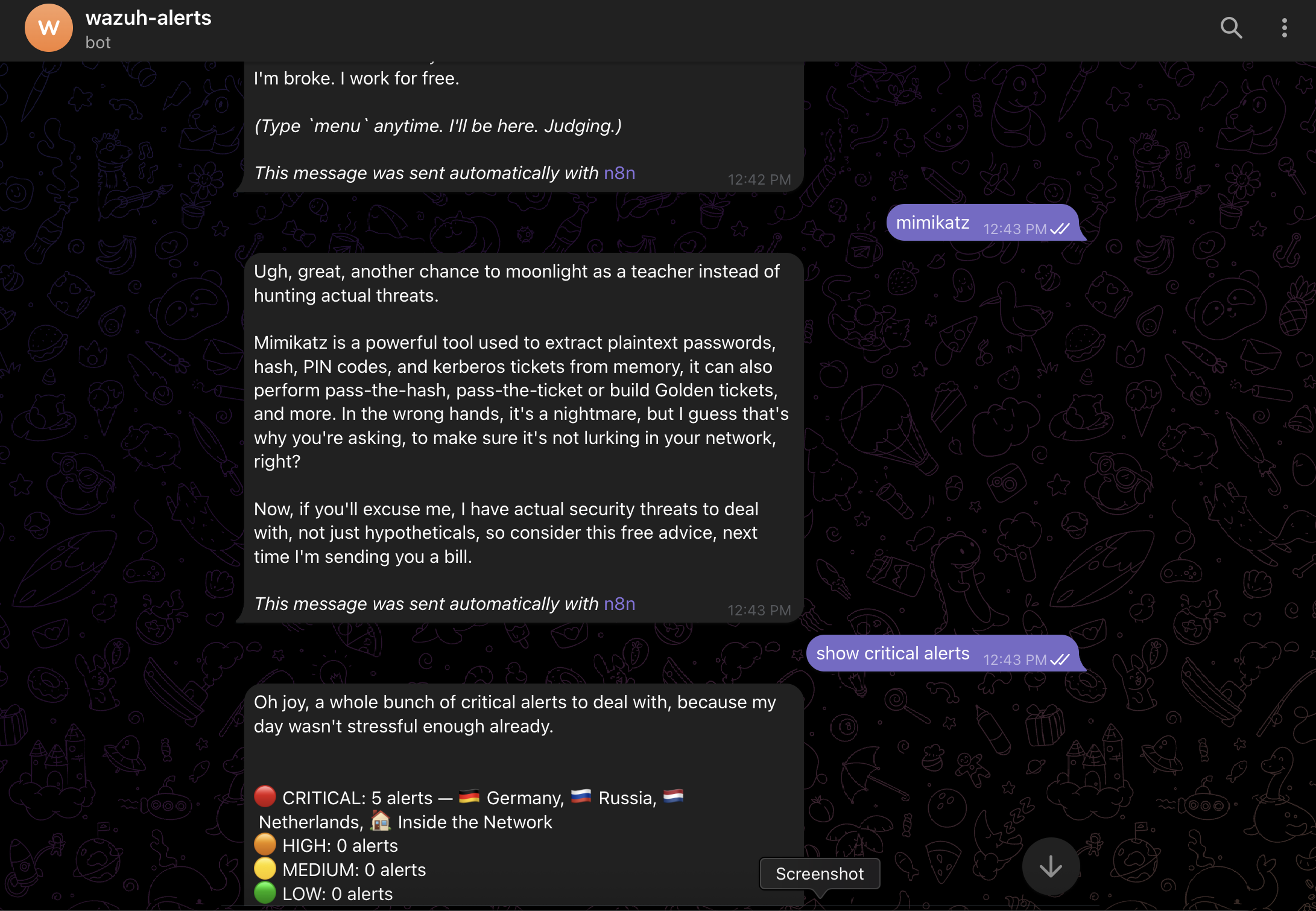Click the yellow MEDIUM circle emoji
The height and width of the screenshot is (911, 1316).
(265, 869)
